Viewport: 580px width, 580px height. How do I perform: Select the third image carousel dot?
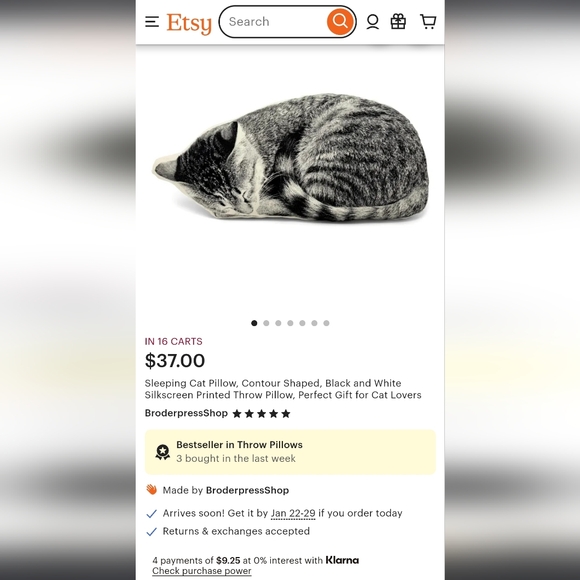pyautogui.click(x=278, y=323)
